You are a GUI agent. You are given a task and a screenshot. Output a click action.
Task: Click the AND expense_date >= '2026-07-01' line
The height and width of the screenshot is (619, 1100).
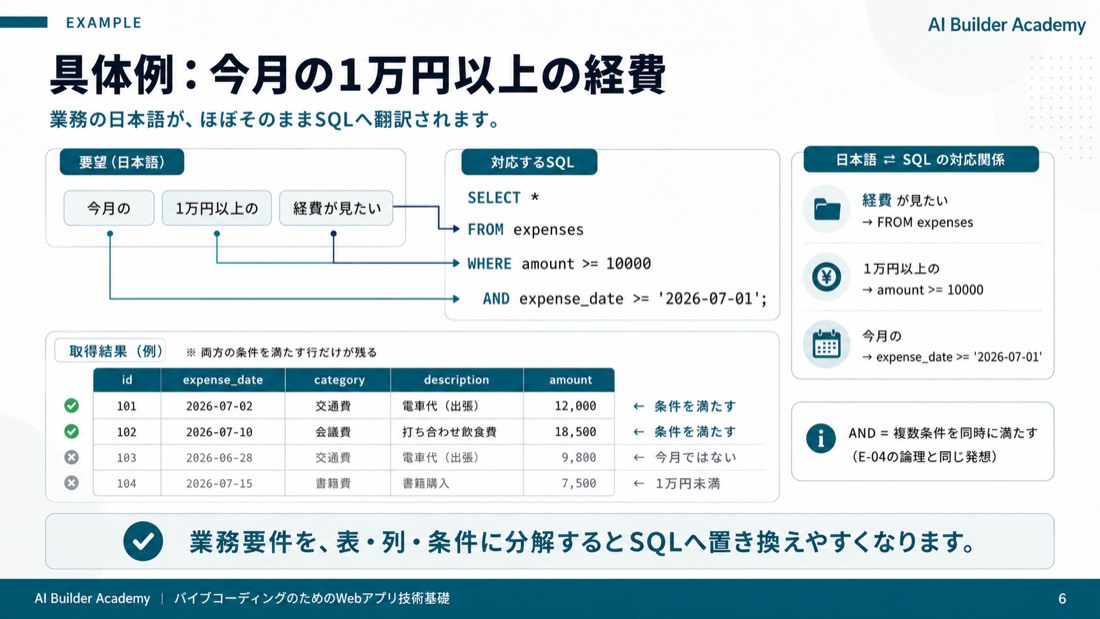[624, 299]
